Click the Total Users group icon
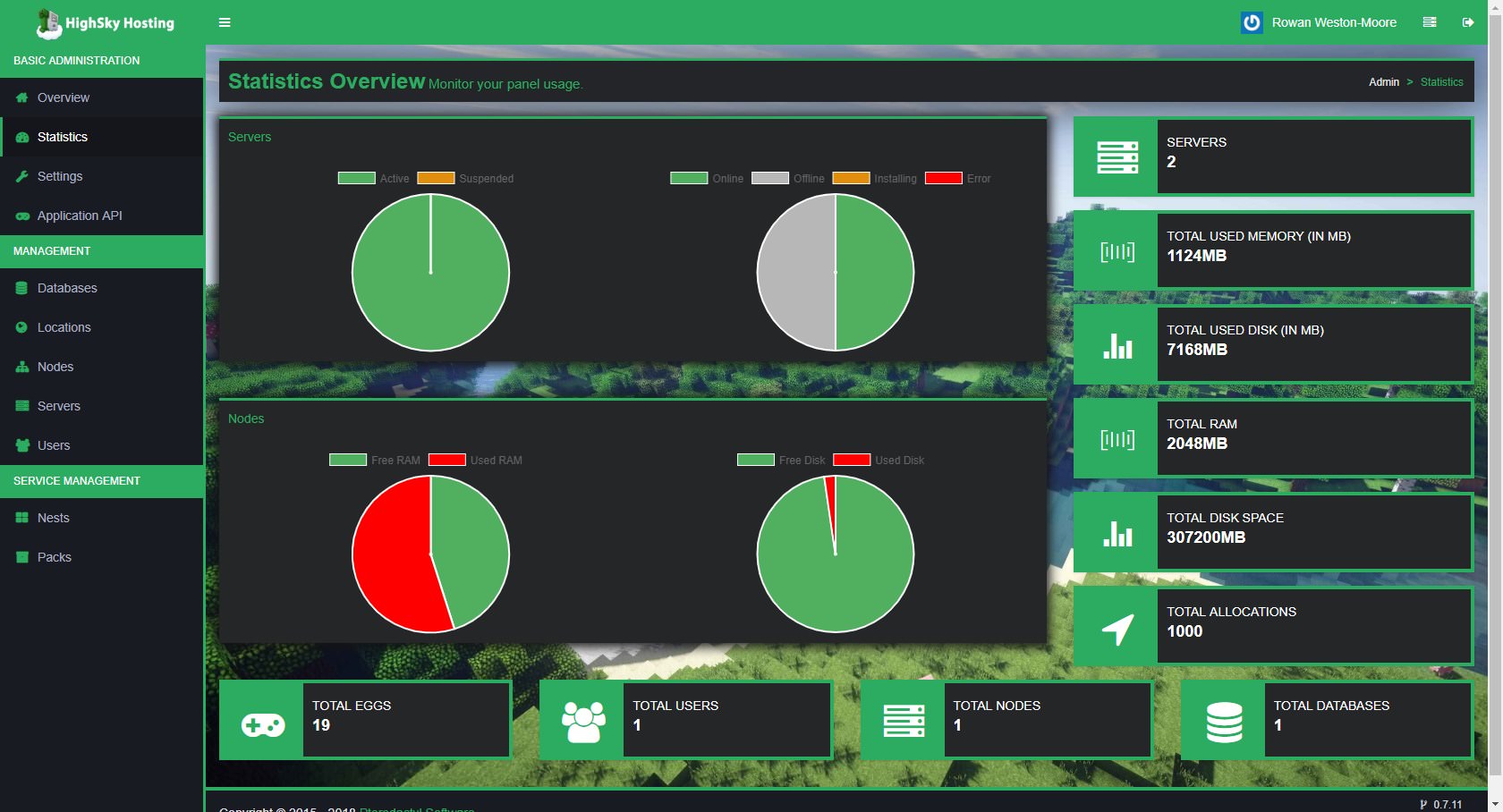Viewport: 1503px width, 812px height. click(x=582, y=723)
